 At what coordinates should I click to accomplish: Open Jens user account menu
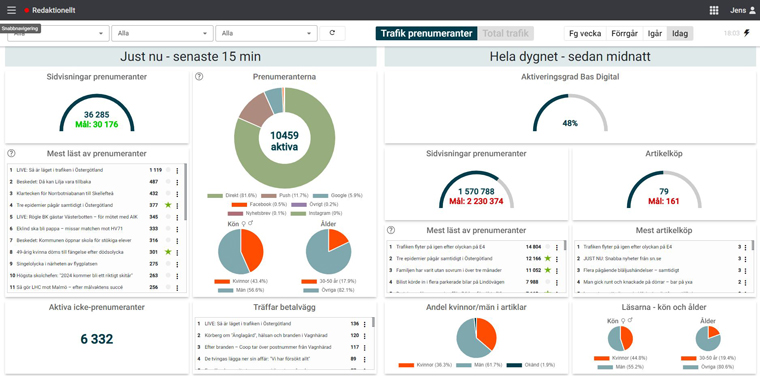point(743,10)
